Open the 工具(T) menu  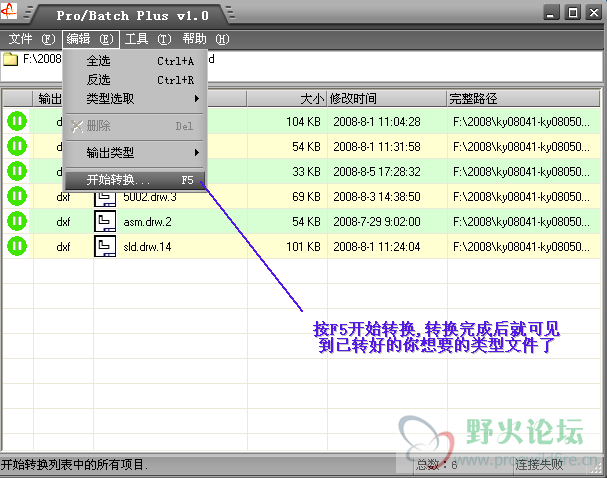click(x=147, y=39)
